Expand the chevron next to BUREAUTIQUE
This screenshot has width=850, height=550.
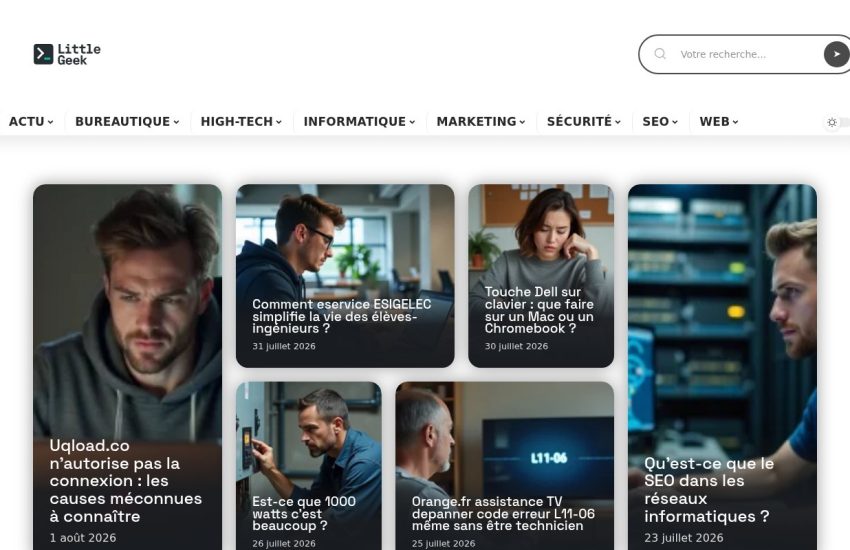176,122
